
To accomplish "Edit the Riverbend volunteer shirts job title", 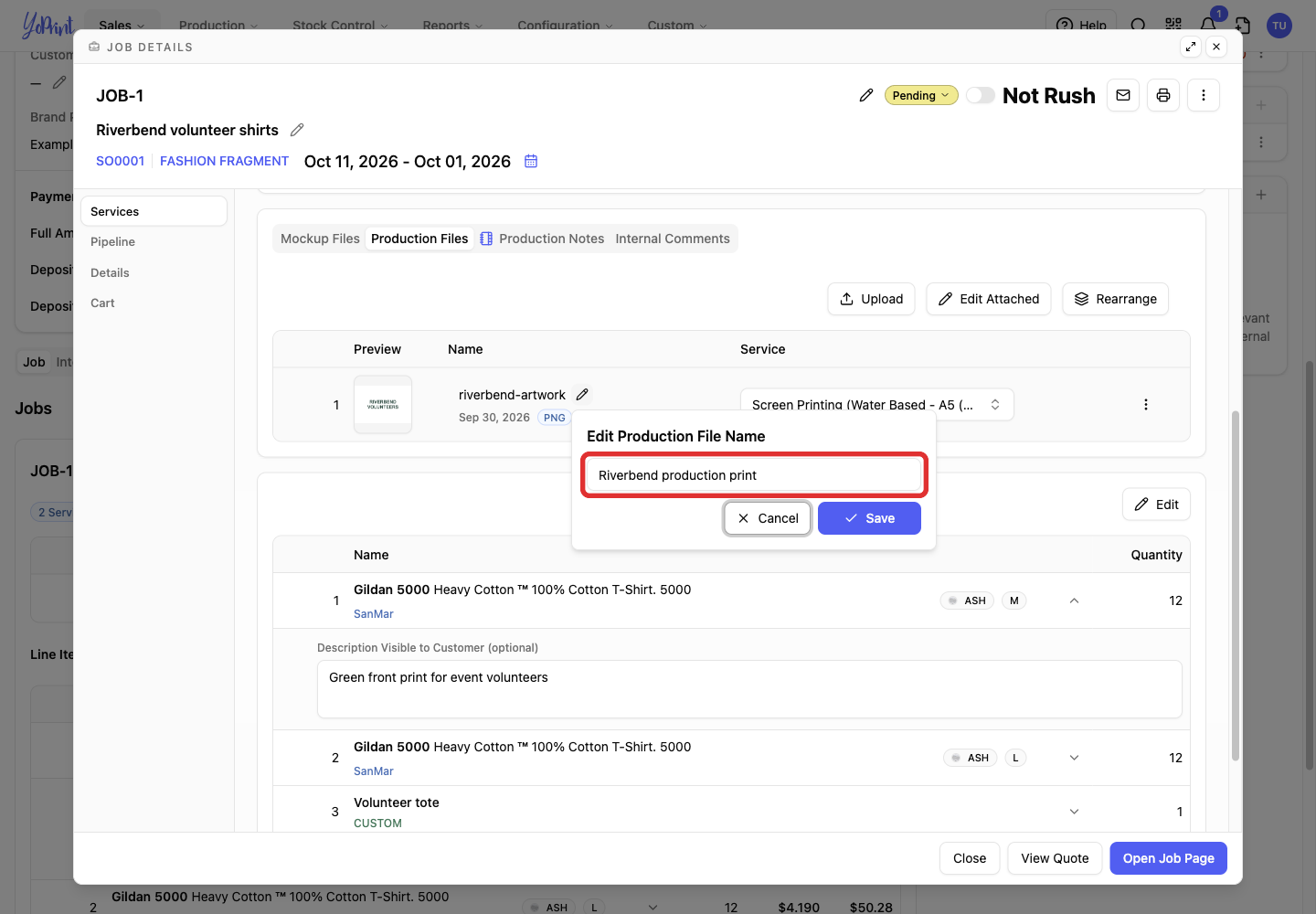I will pos(297,130).
